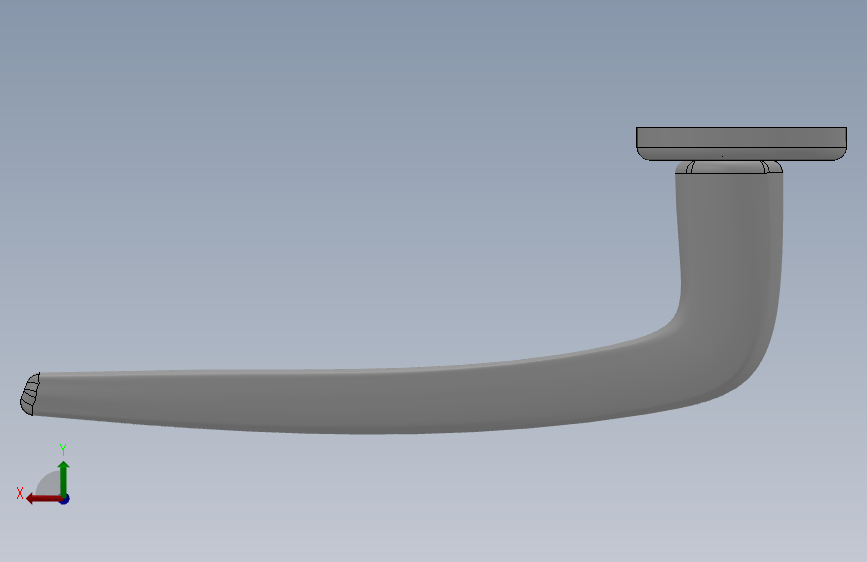Click the blue Z axis origin dot
This screenshot has width=867, height=562.
click(x=65, y=499)
